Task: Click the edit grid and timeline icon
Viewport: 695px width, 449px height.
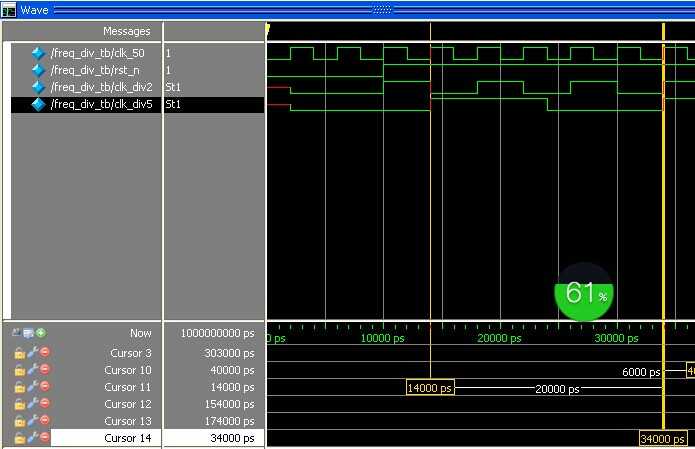Action: click(28, 333)
